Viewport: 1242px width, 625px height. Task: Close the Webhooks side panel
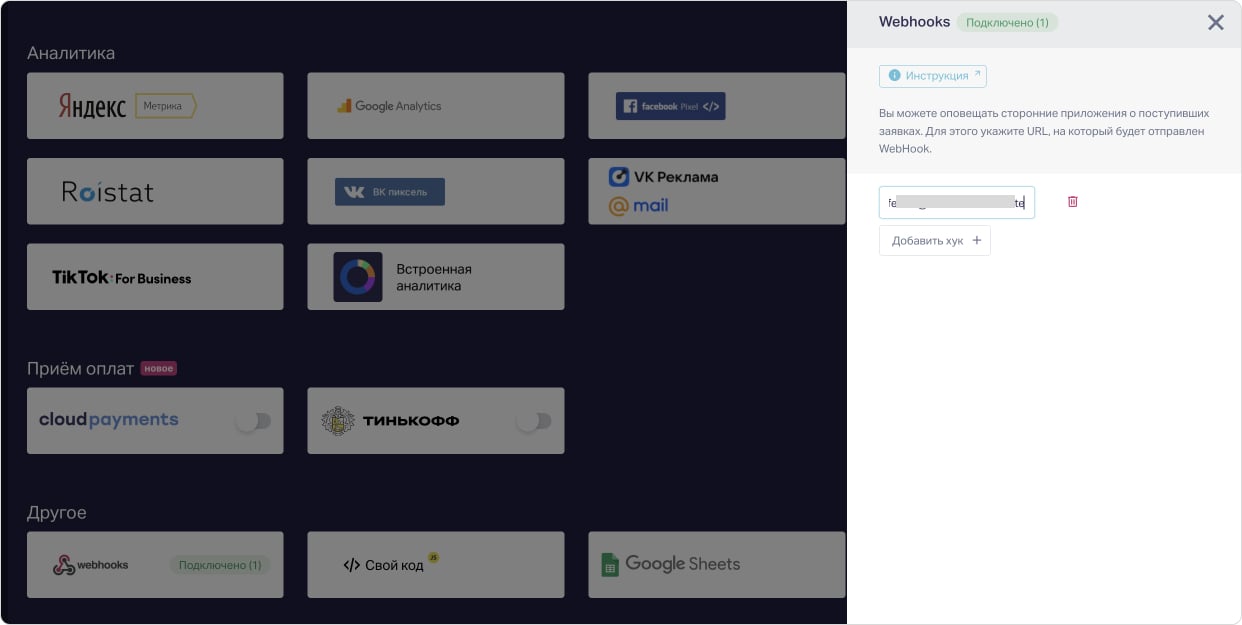(1215, 22)
